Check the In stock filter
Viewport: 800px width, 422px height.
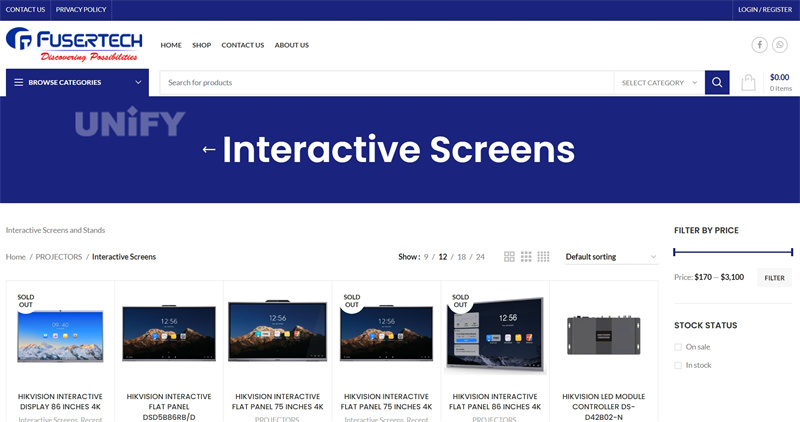[x=678, y=365]
